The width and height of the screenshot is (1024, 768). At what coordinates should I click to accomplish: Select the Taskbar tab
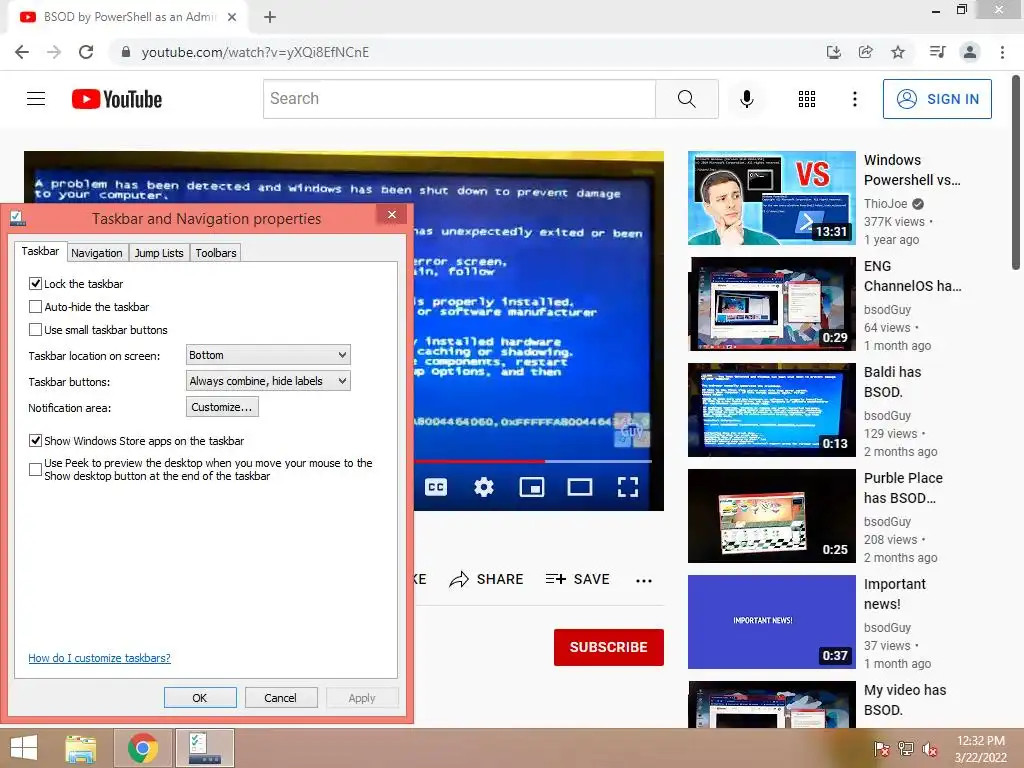click(x=40, y=251)
